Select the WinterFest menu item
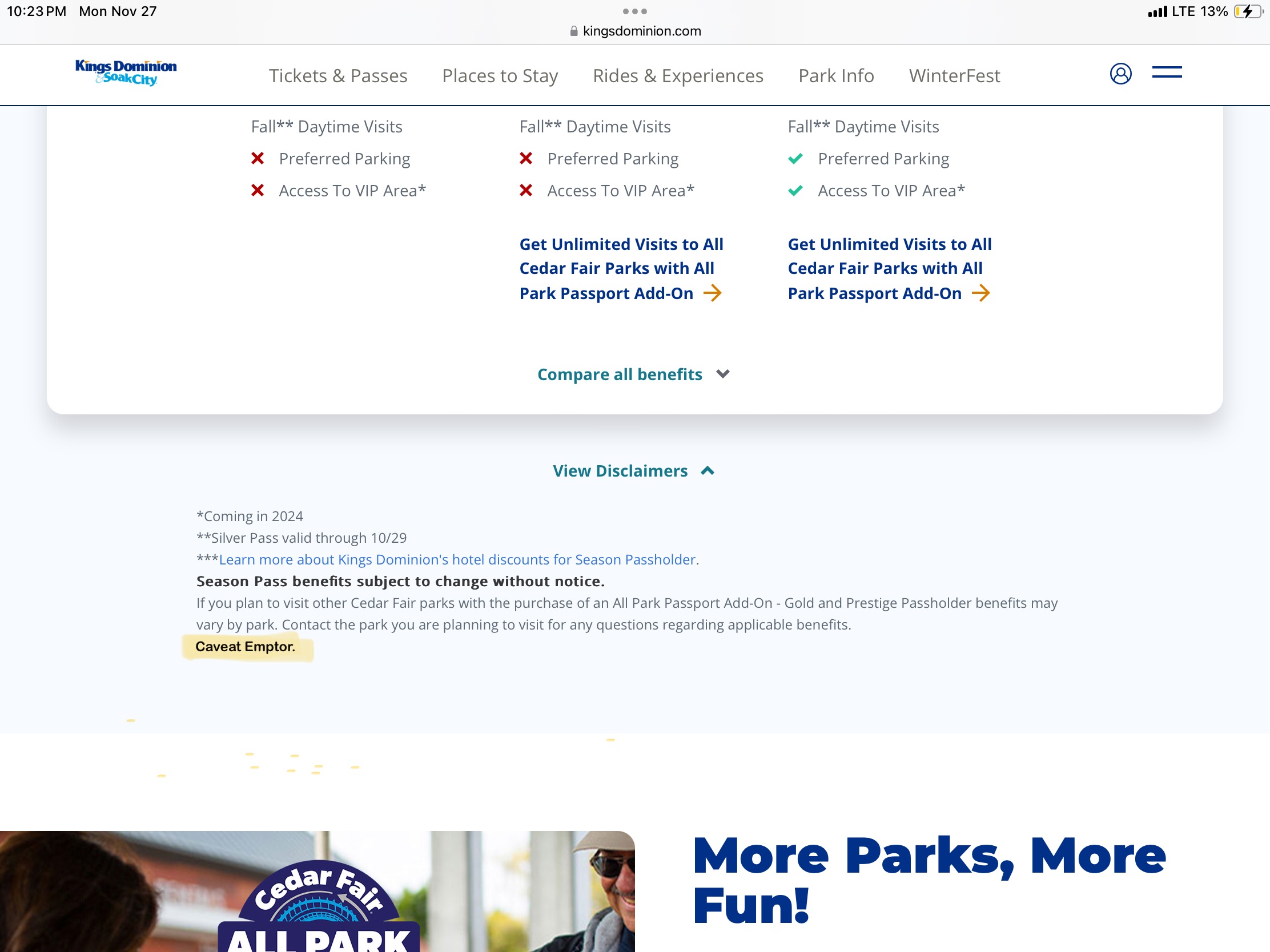Viewport: 1270px width, 952px height. coord(954,76)
